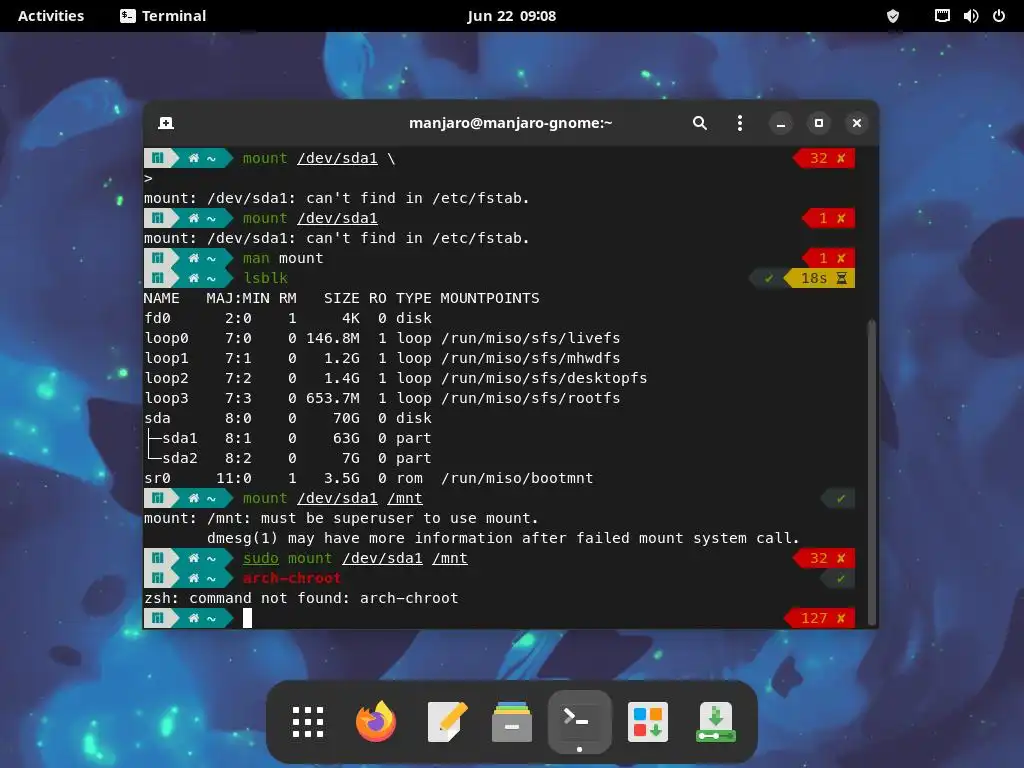The image size is (1024, 768).
Task: Click the 63G size value for sda1
Action: 346,438
